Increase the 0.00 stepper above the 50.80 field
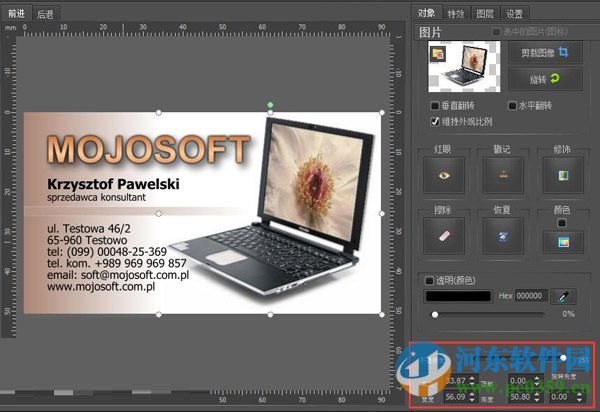Screen dimensions: 600x412 [x=537, y=378]
